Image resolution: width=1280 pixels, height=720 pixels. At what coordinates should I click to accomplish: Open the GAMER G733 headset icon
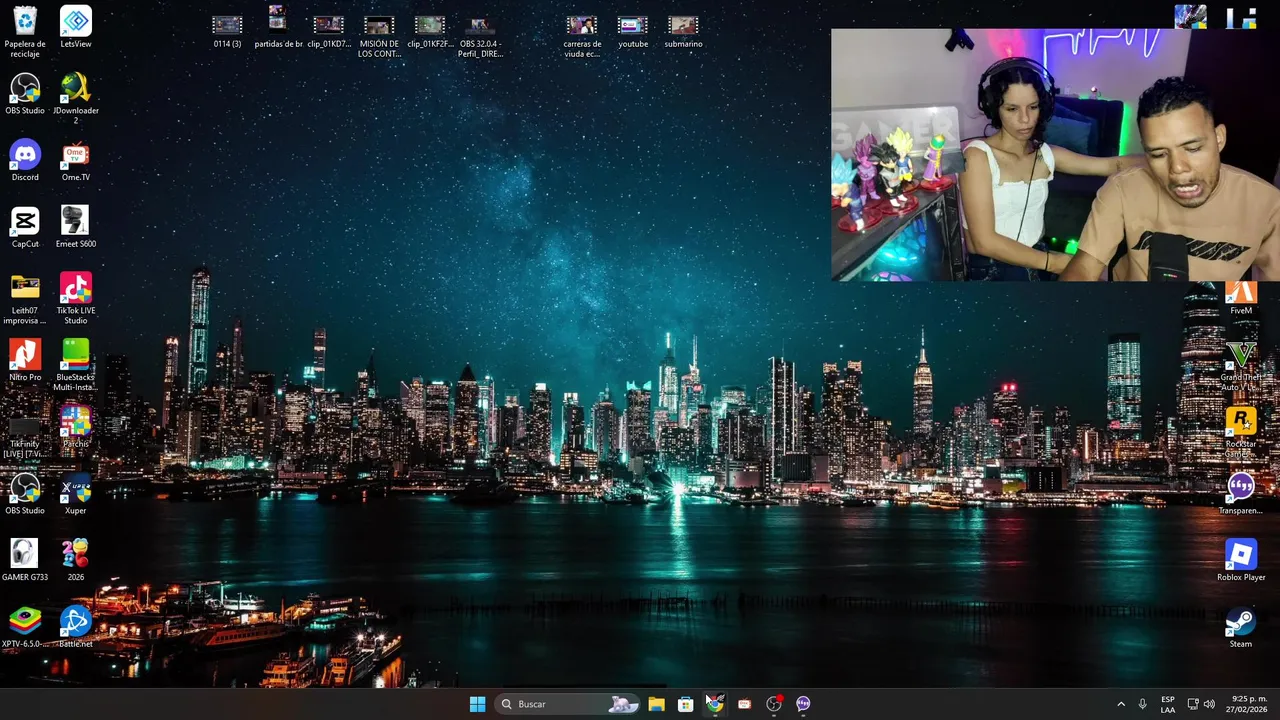(25, 560)
